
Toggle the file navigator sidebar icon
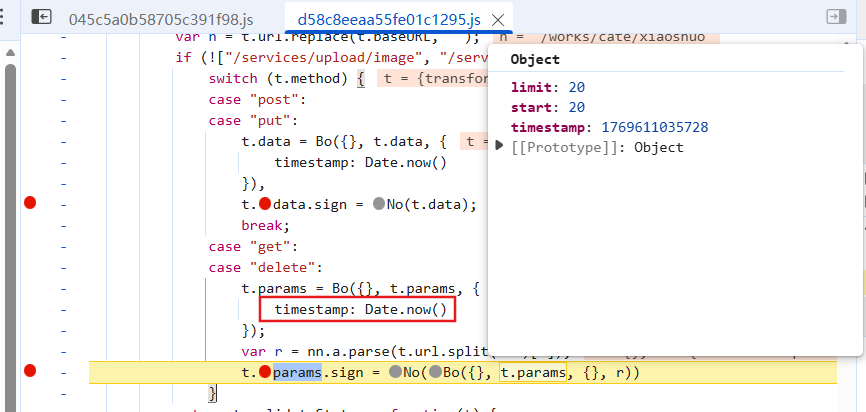pos(42,17)
